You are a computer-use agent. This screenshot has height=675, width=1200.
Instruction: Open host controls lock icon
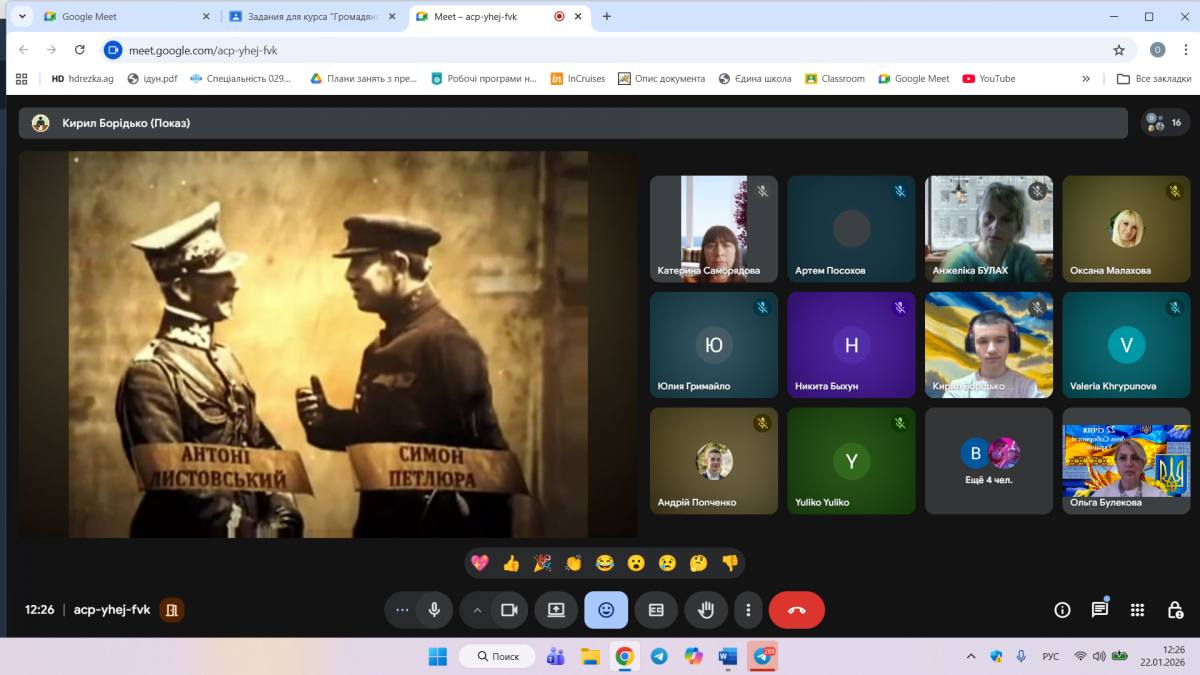click(1175, 610)
